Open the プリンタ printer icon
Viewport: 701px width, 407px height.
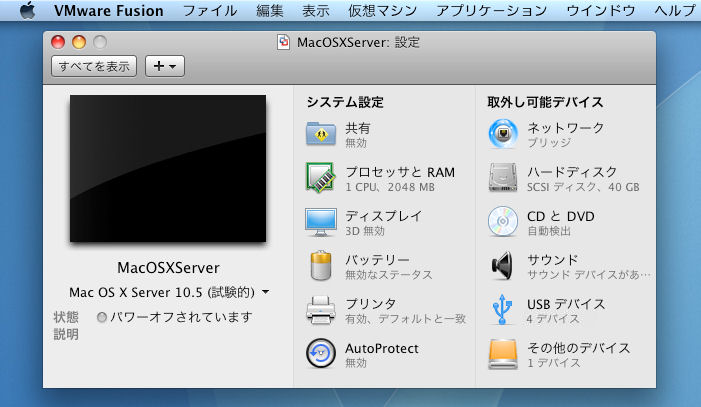pos(320,309)
